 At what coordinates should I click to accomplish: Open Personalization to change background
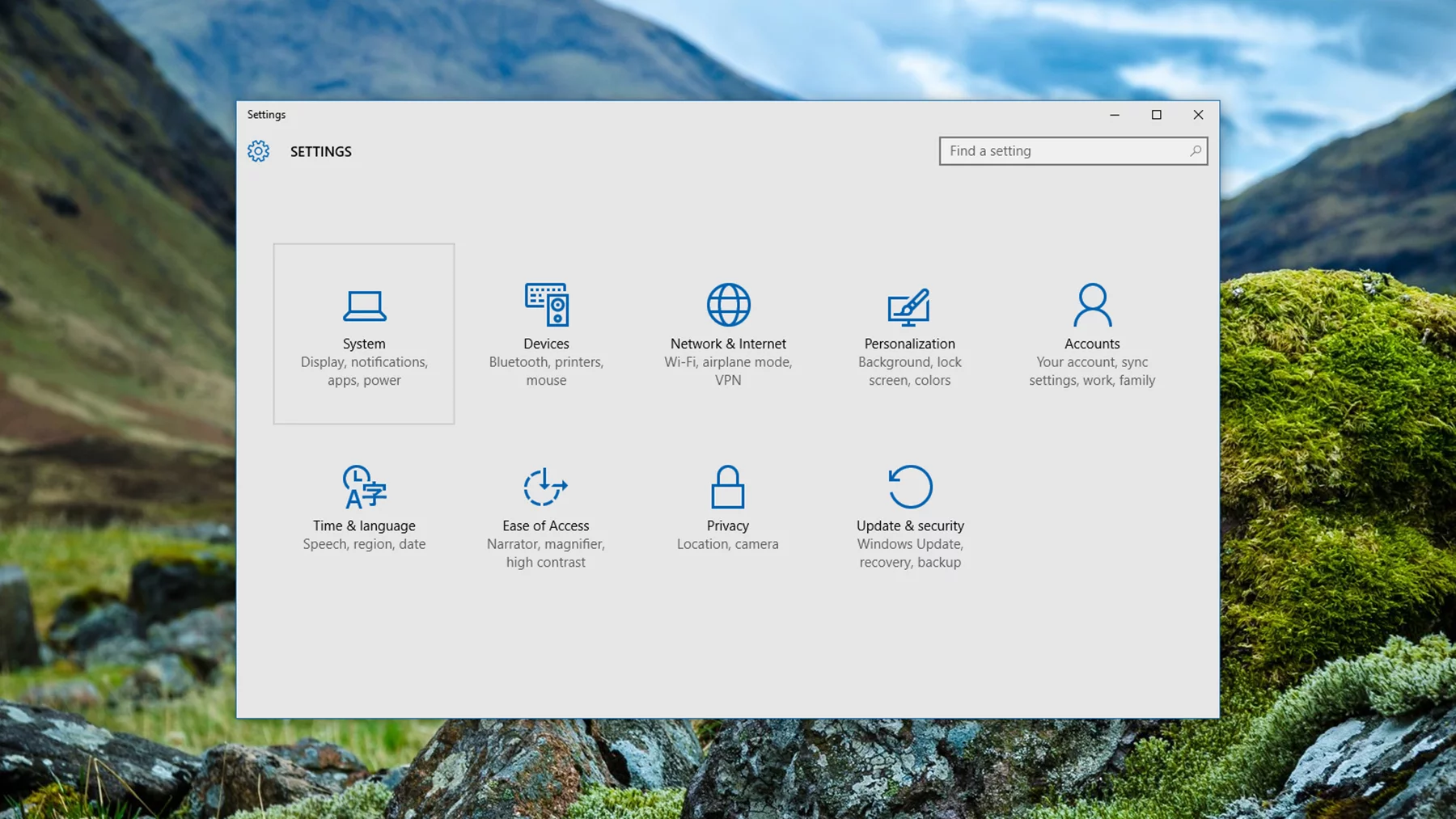point(909,333)
